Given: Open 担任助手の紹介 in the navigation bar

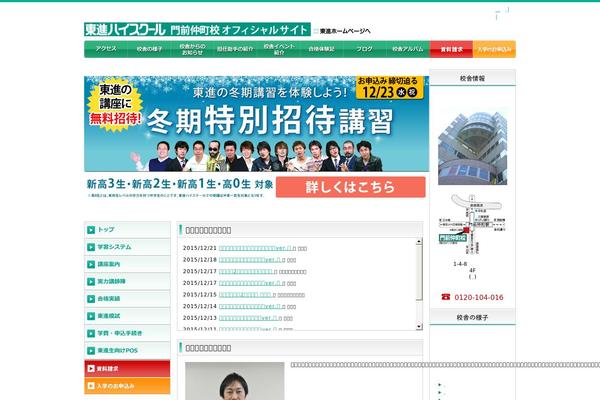Looking at the screenshot, I should (x=235, y=49).
